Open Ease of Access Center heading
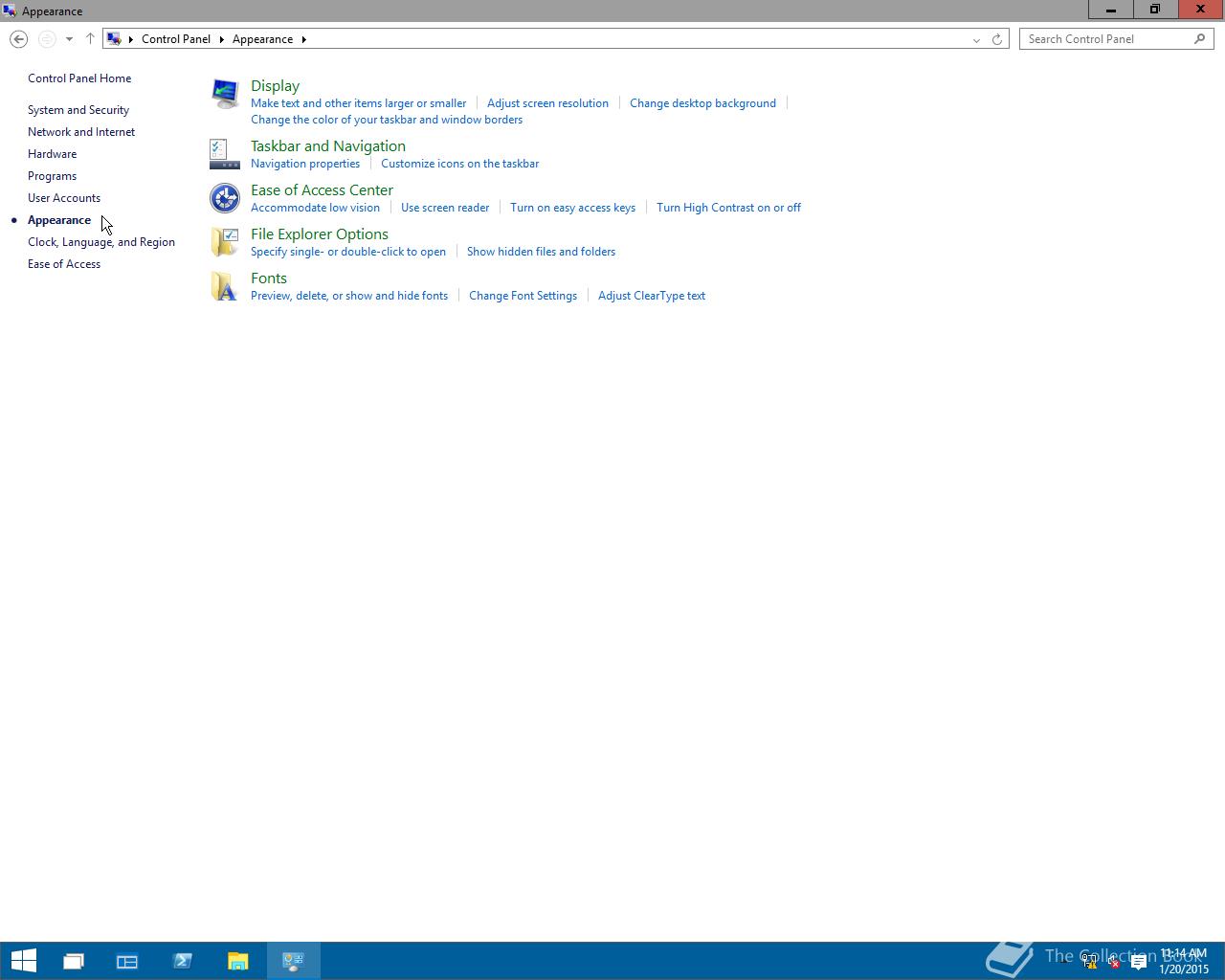Viewport: 1225px width, 980px height. click(x=322, y=190)
